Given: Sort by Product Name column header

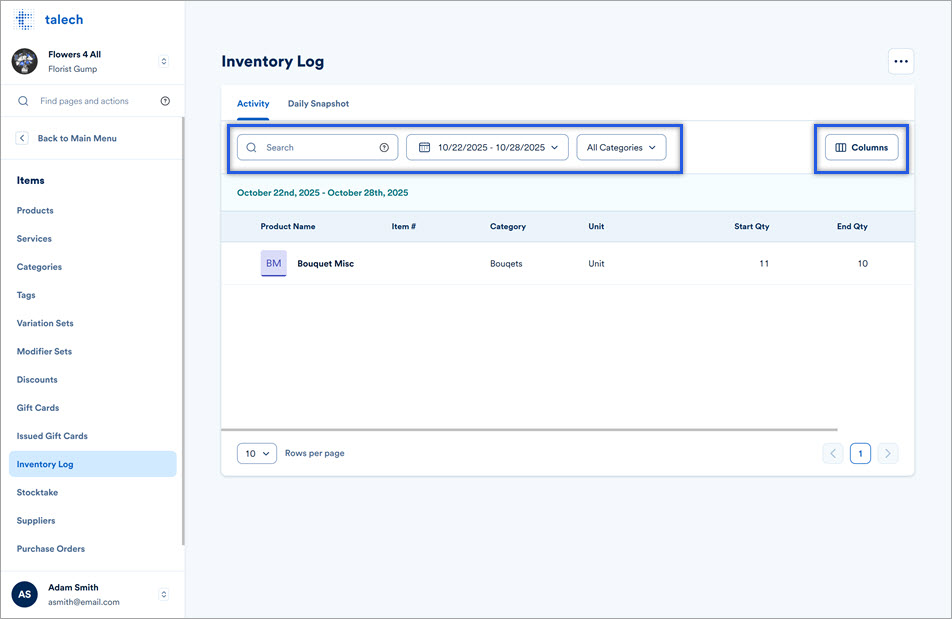Looking at the screenshot, I should point(288,226).
